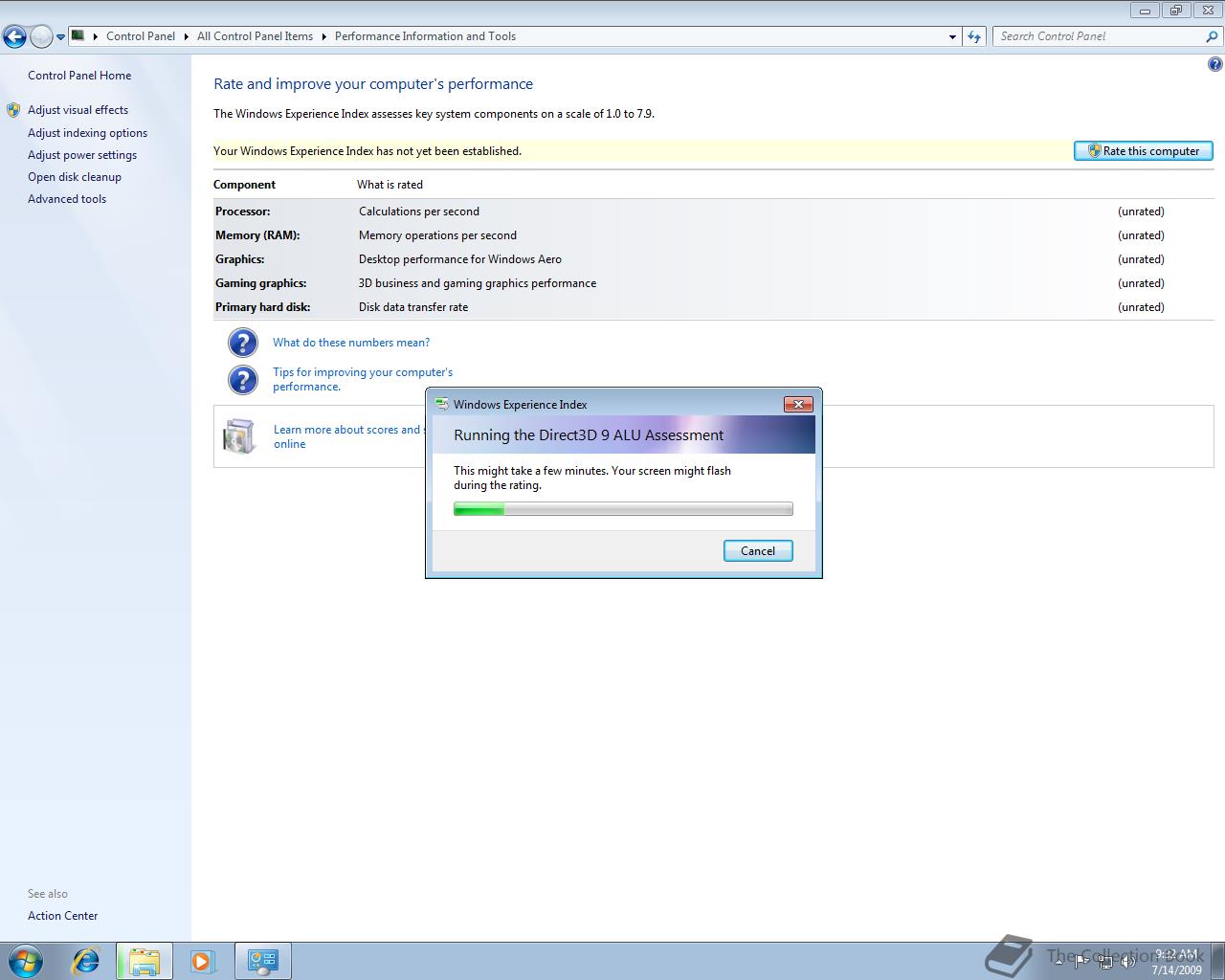Open Adjust power settings link
1225x980 pixels.
(82, 155)
